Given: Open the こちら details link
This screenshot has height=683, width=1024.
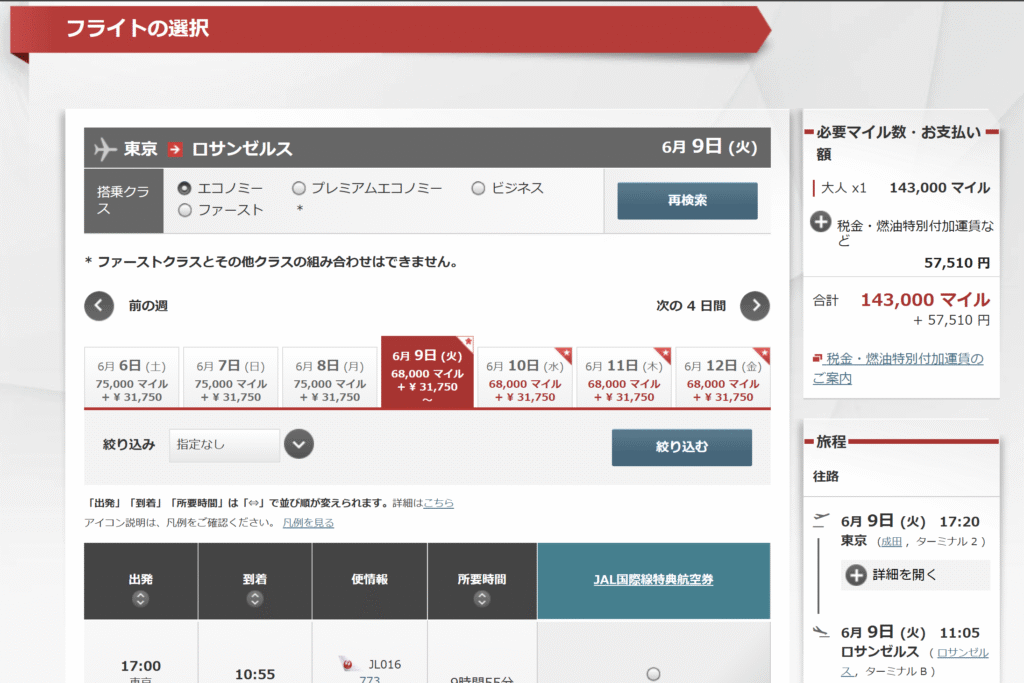Looking at the screenshot, I should pos(438,503).
